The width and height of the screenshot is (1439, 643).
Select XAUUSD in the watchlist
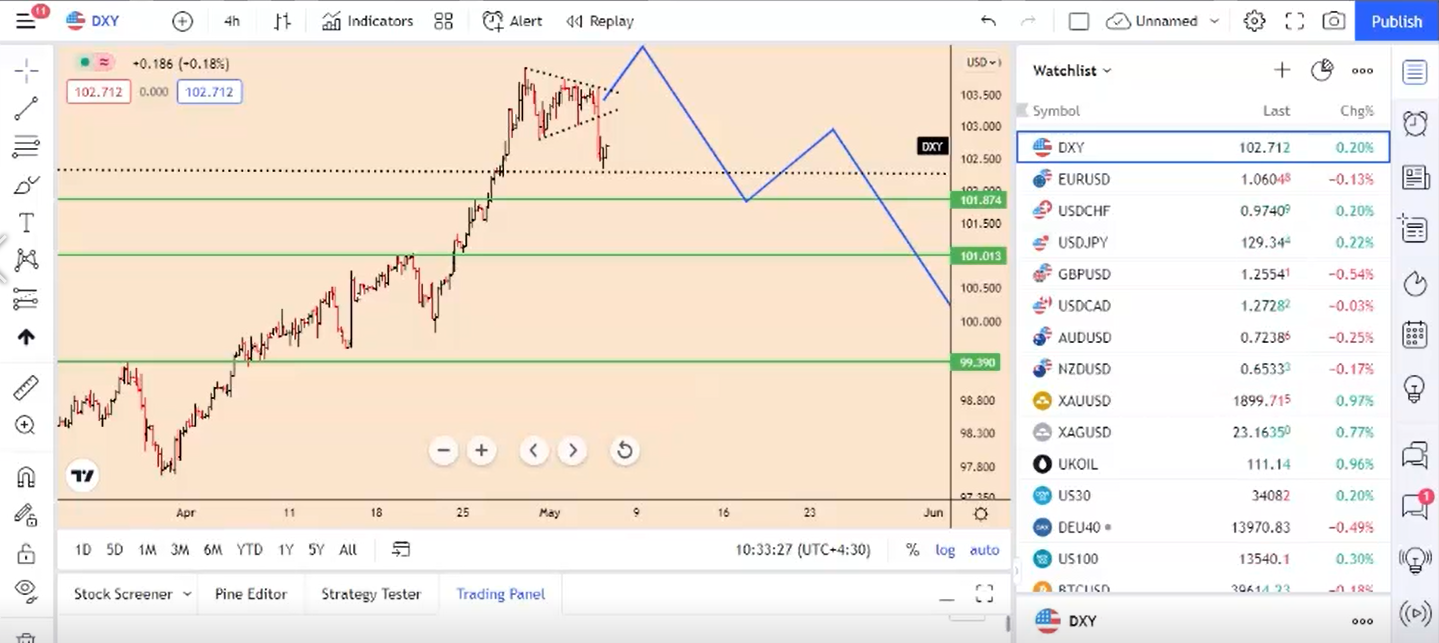coord(1084,401)
